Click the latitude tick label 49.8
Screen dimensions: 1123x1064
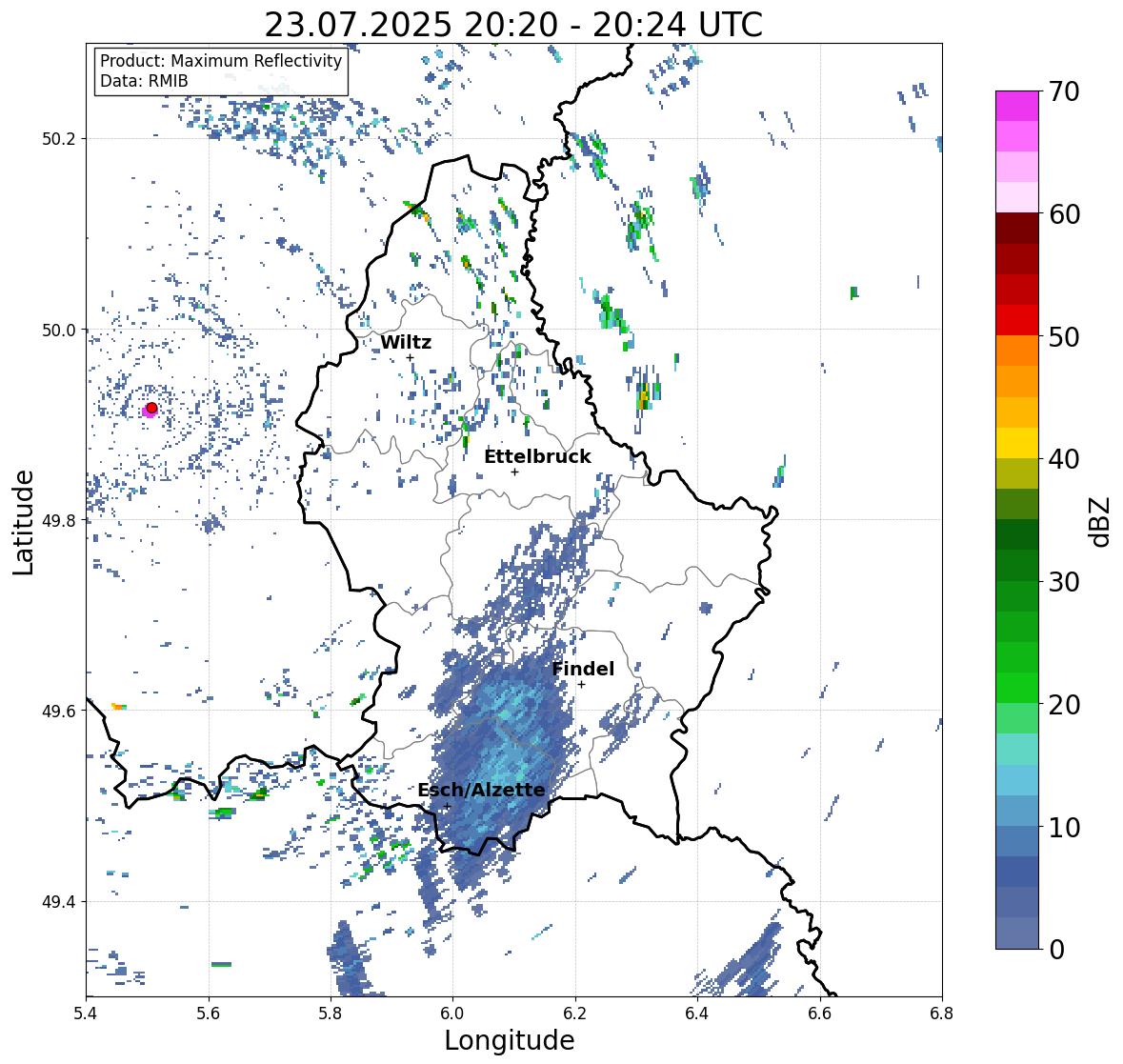click(x=59, y=520)
